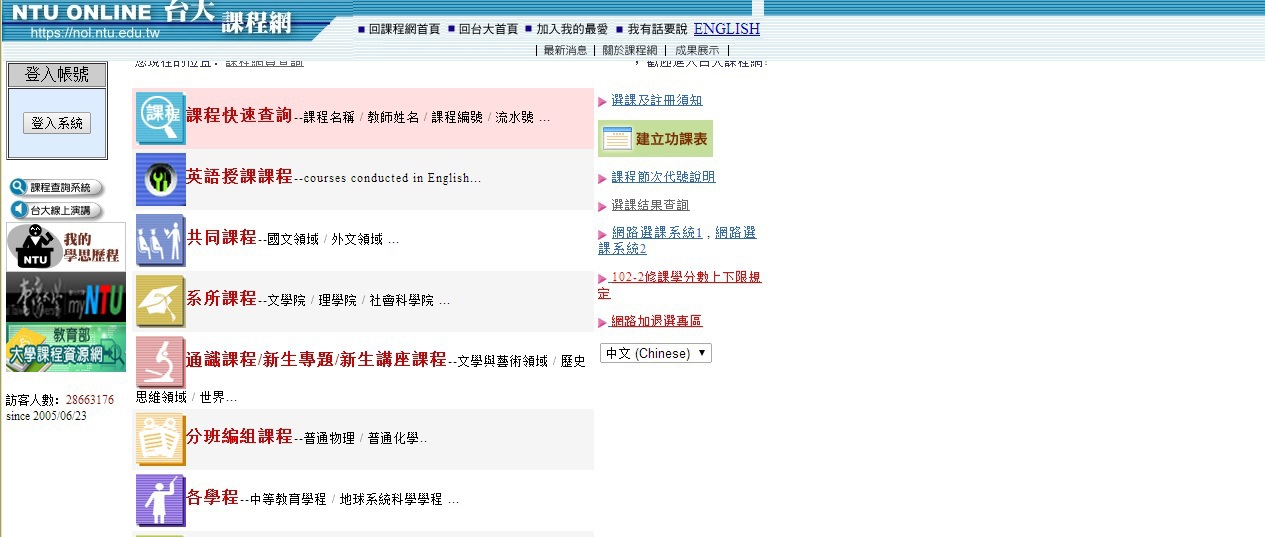
Task: Open the 課程快速查詢 magnifier icon
Action: tap(160, 119)
